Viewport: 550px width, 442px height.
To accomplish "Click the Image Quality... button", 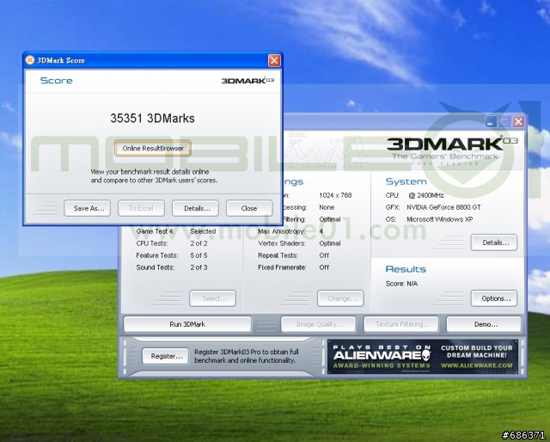I will pos(318,324).
